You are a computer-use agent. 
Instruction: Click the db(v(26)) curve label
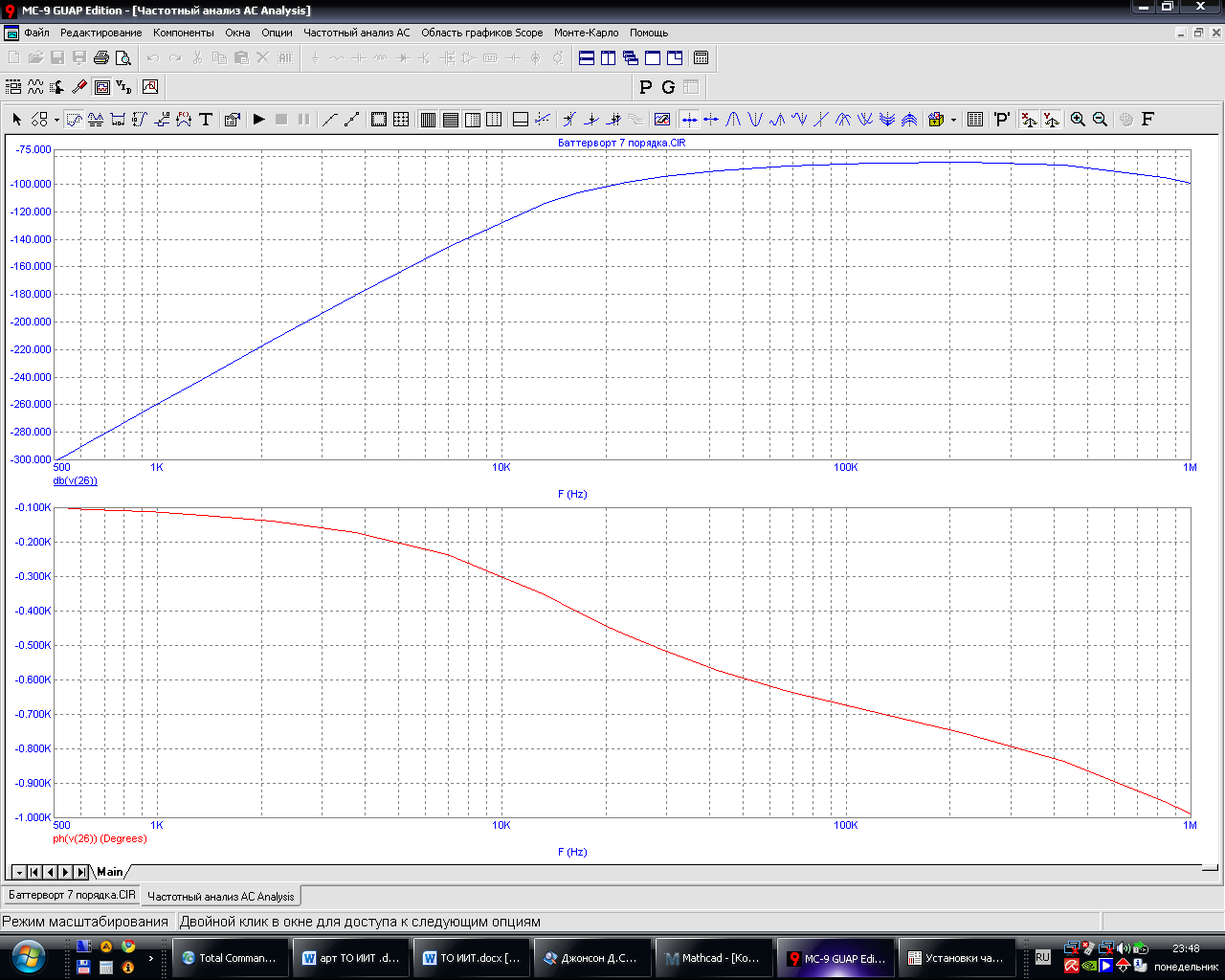pos(75,480)
